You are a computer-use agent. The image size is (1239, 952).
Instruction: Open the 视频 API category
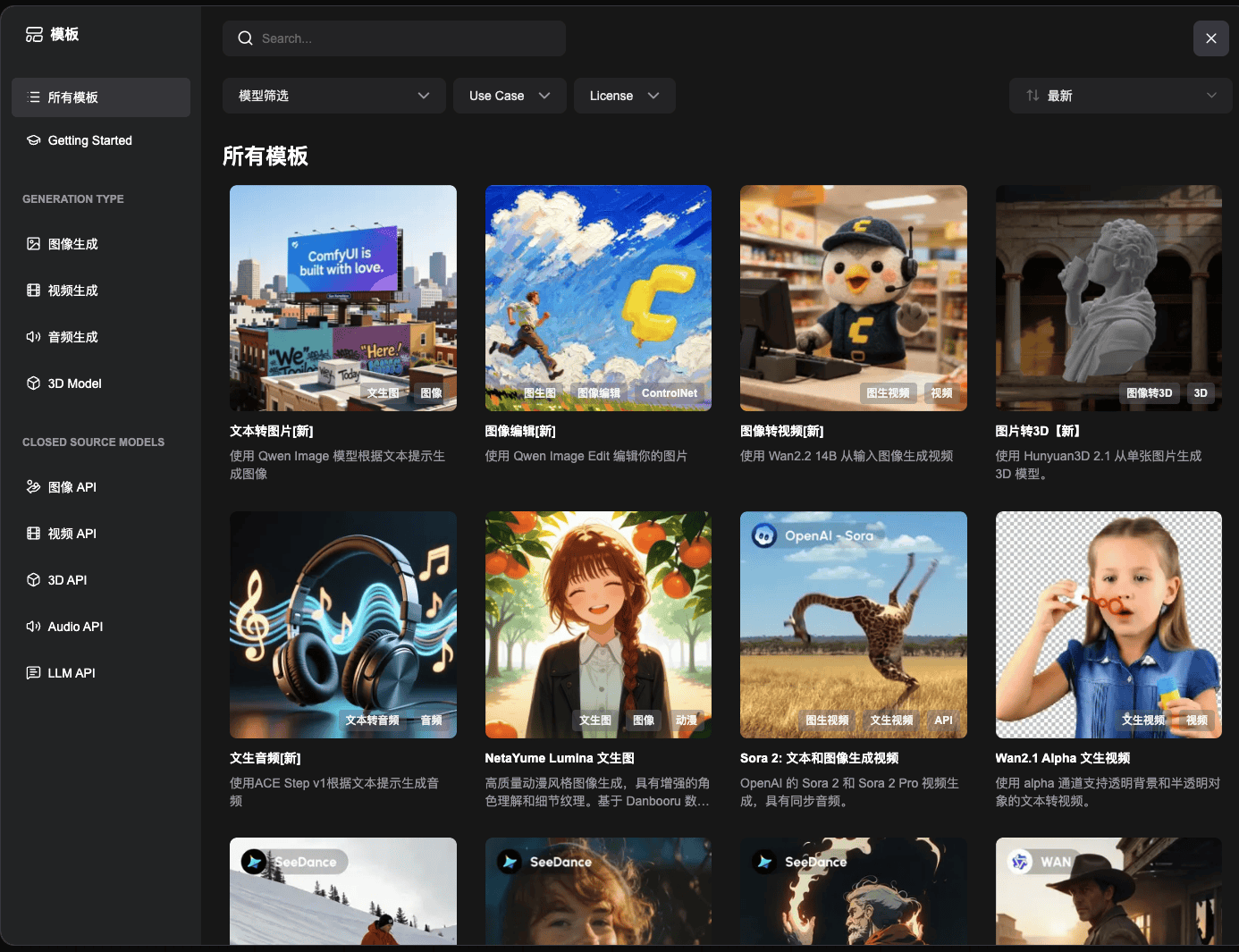pos(72,534)
